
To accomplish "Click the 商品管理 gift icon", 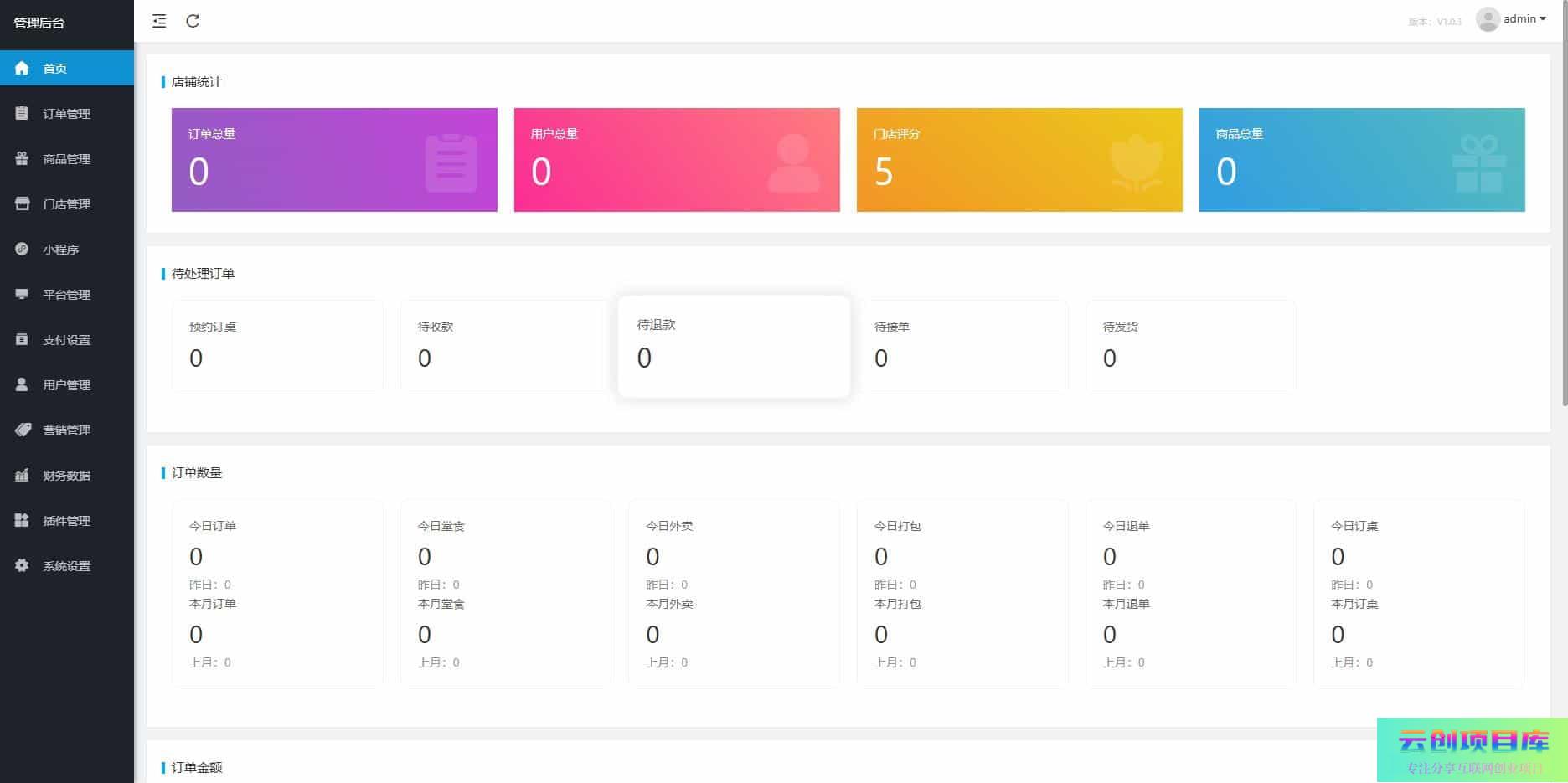I will (22, 159).
